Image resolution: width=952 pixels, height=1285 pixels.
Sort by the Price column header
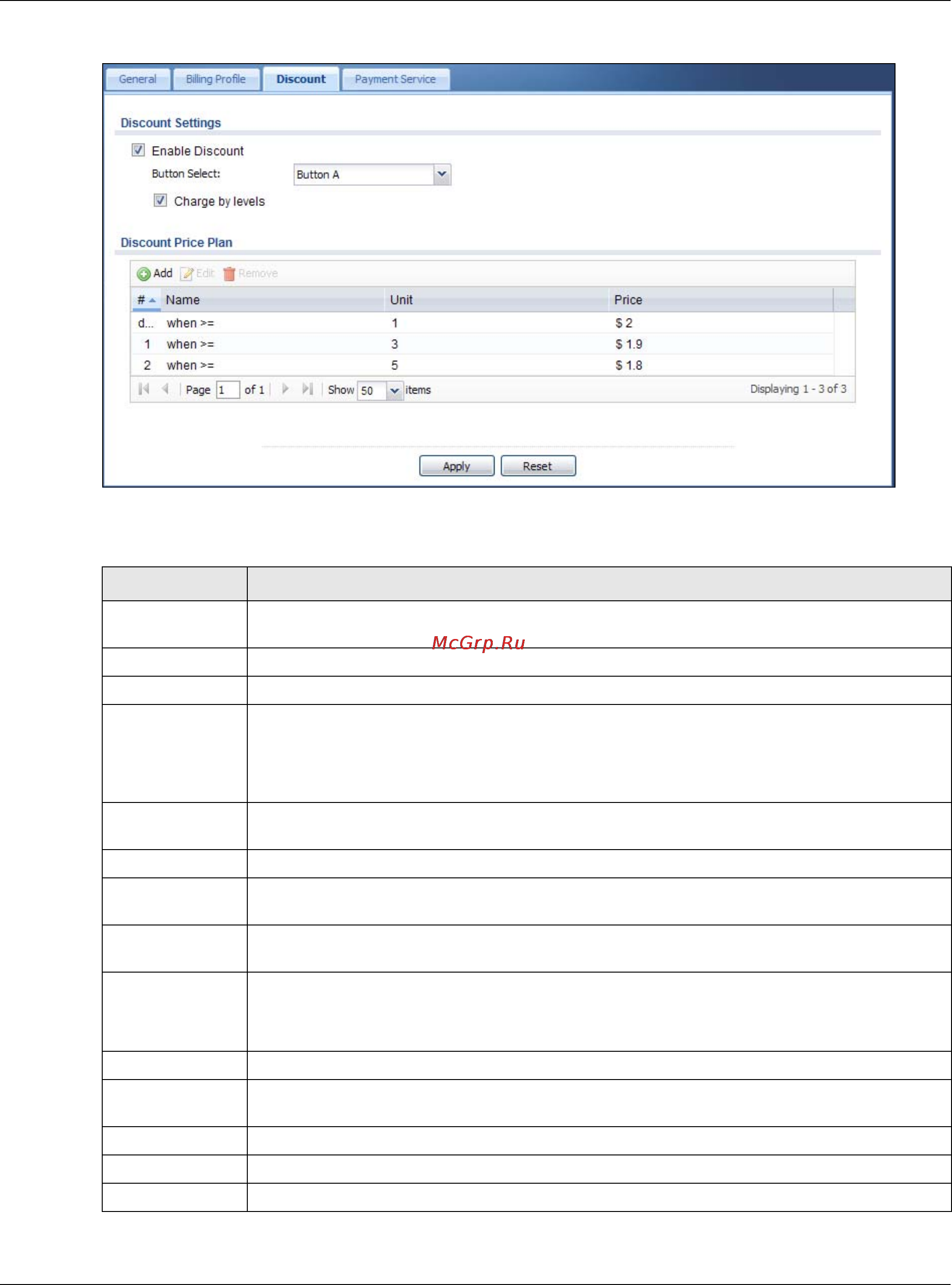pos(722,300)
